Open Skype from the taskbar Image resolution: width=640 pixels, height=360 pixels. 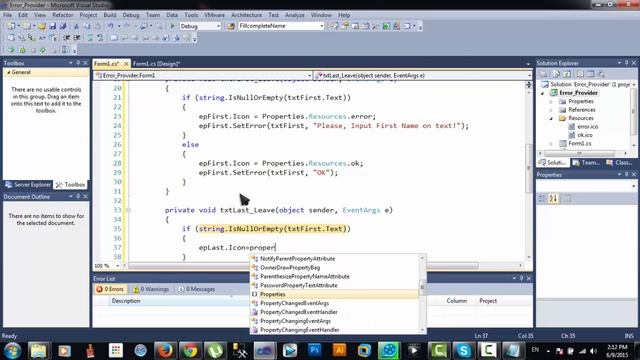(463, 350)
